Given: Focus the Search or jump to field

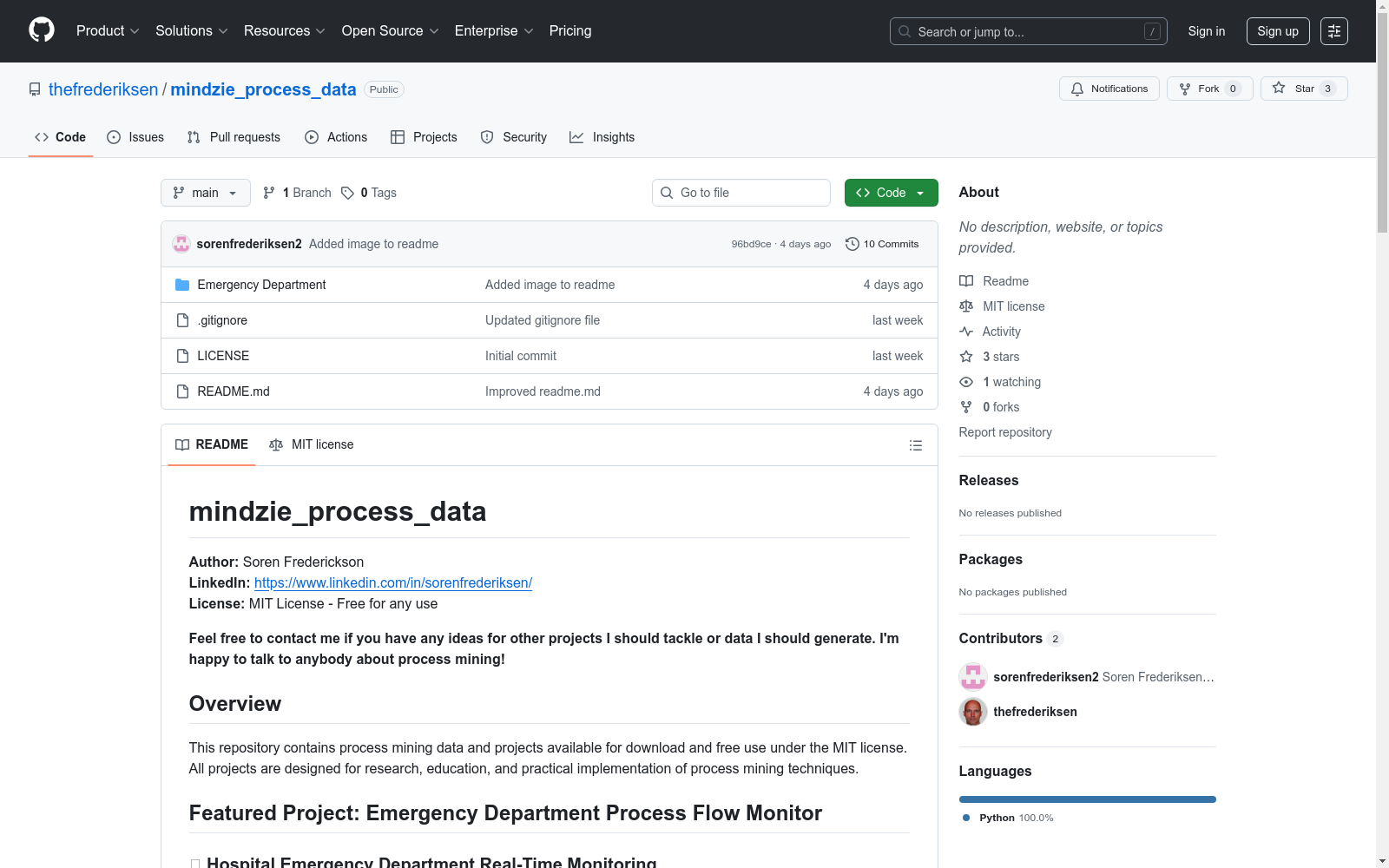Looking at the screenshot, I should pos(1029,31).
